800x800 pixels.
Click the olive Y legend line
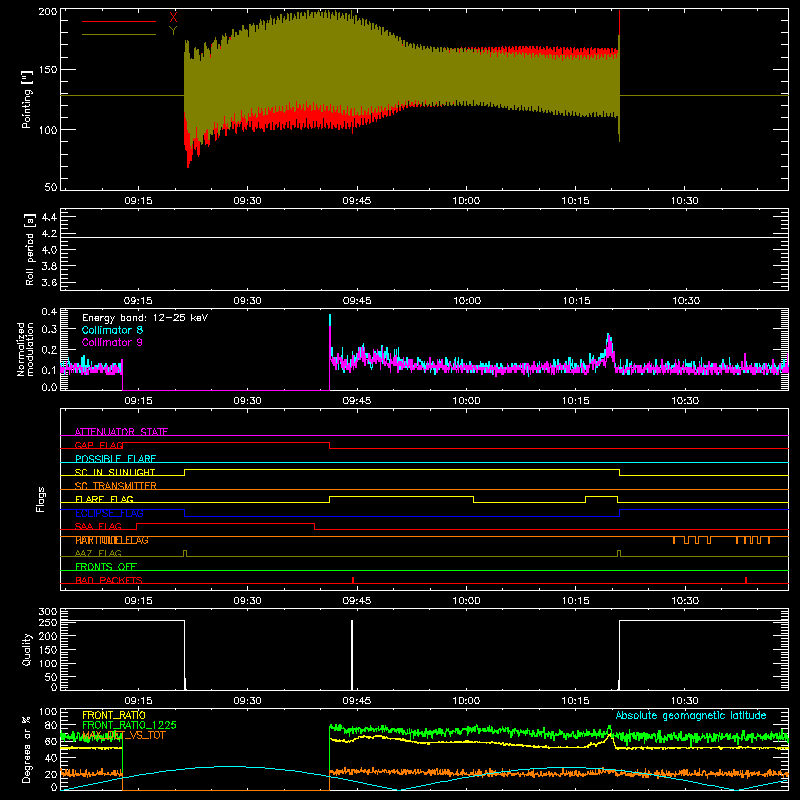(x=118, y=34)
